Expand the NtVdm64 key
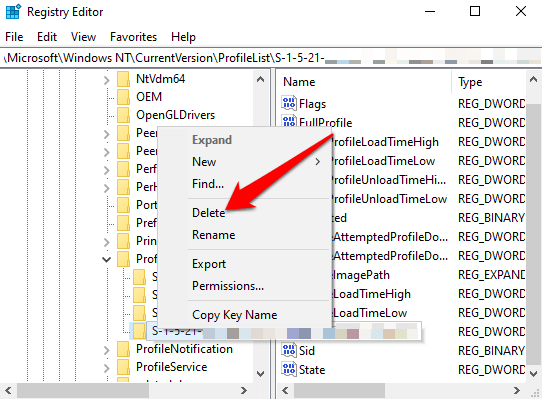The width and height of the screenshot is (543, 399). tap(107, 80)
